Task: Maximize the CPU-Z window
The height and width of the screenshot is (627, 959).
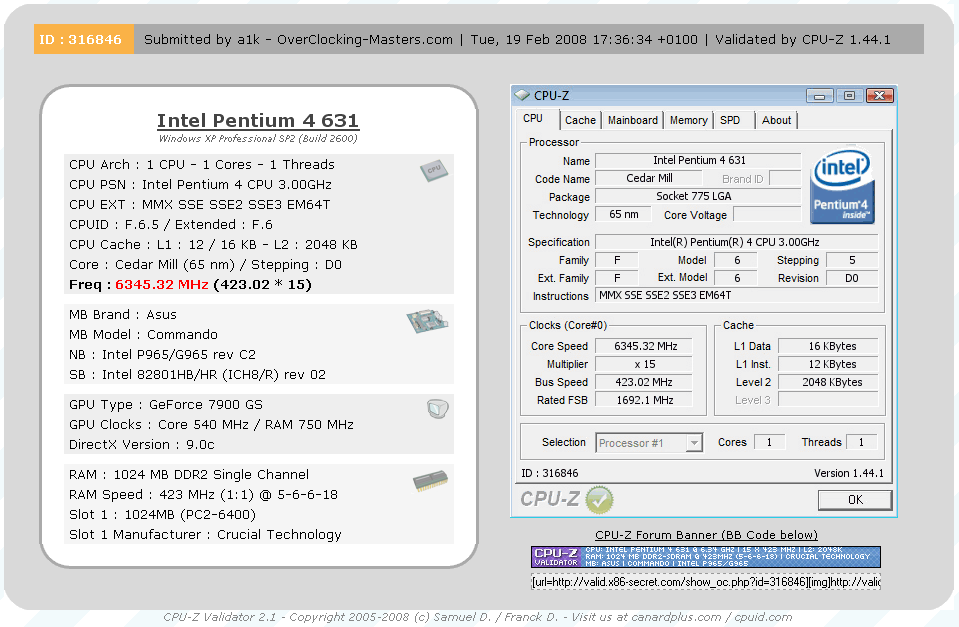Action: (x=849, y=95)
